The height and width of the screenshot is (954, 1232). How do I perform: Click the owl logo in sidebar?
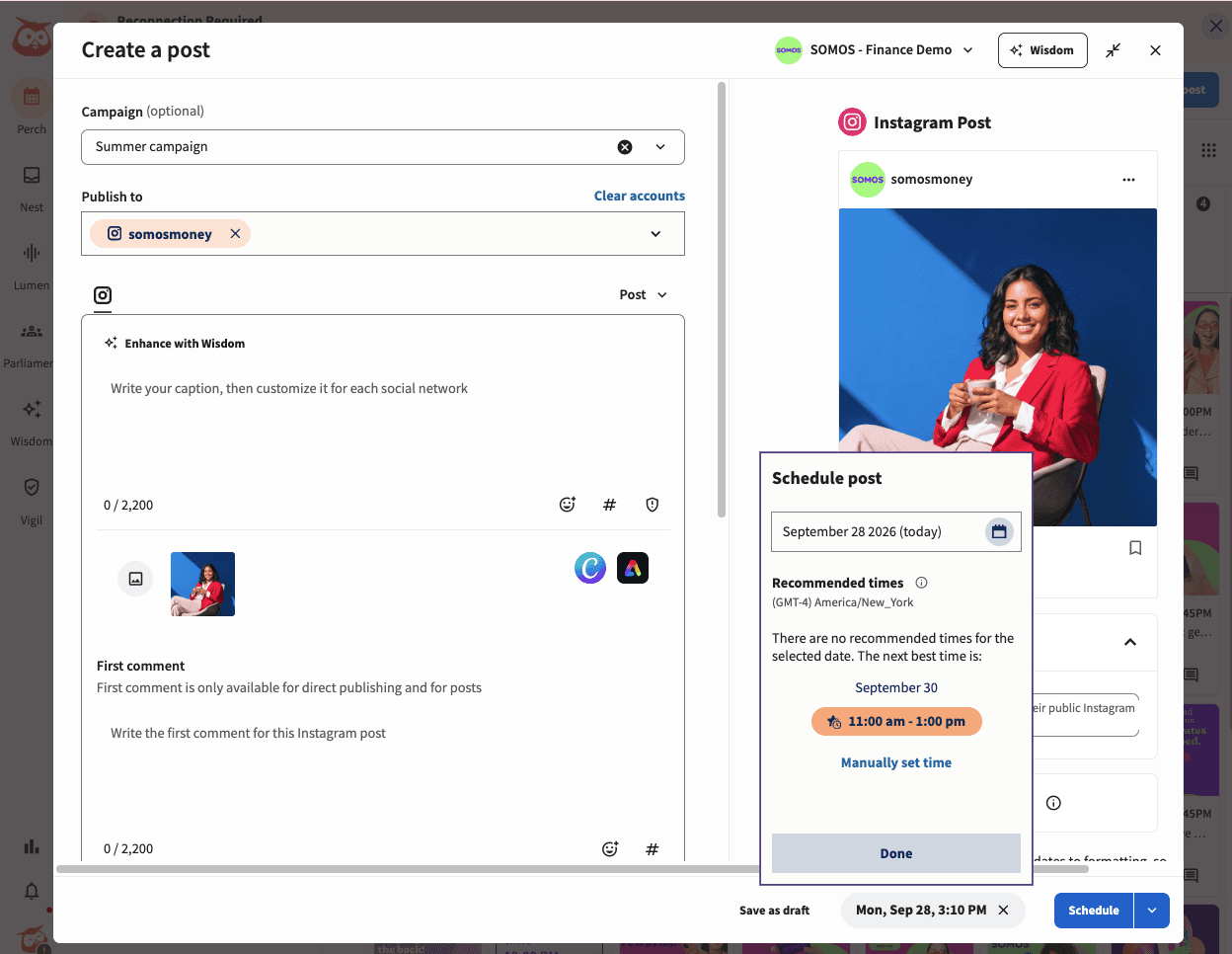click(x=32, y=38)
